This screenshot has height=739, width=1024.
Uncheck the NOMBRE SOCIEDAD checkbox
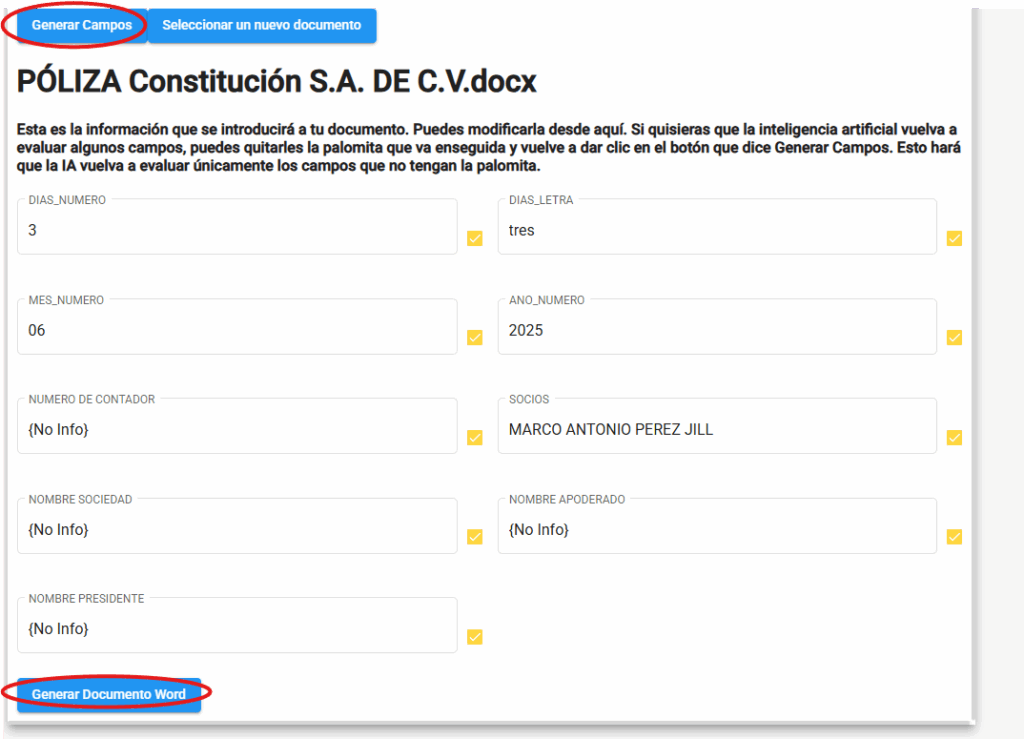(475, 537)
